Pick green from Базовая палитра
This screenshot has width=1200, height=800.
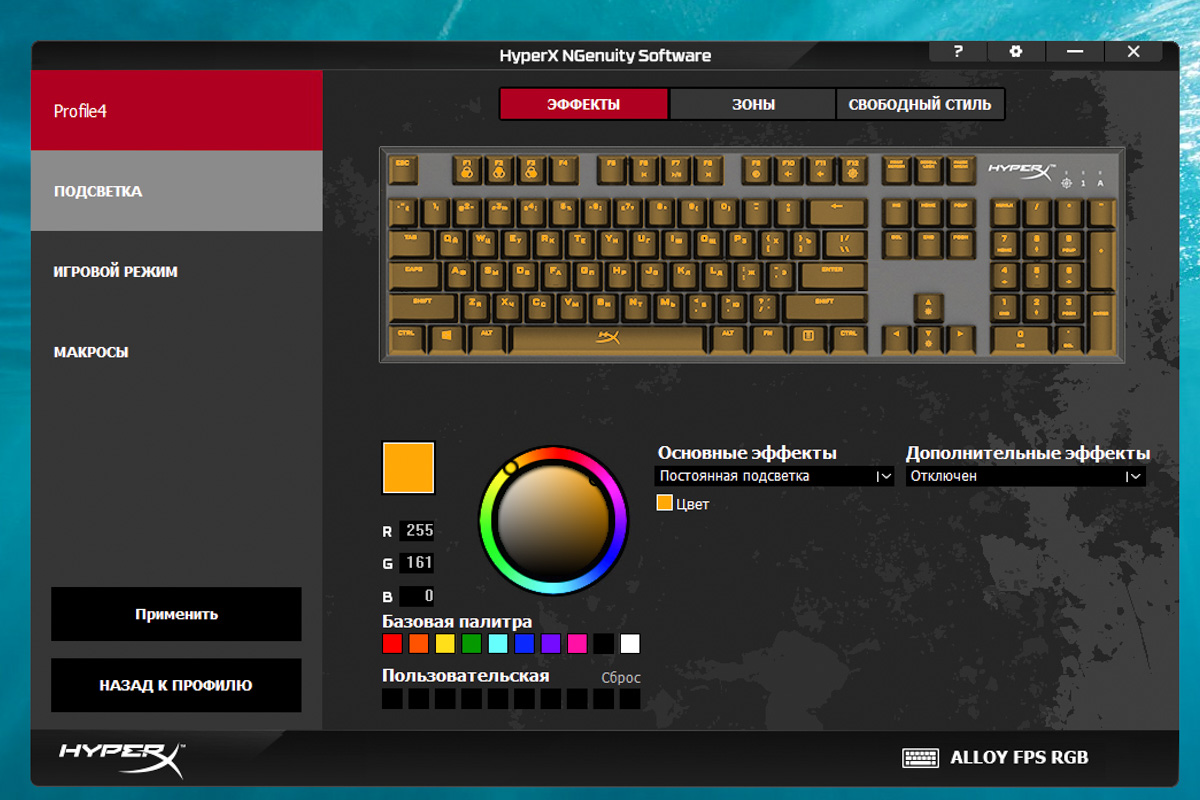coord(471,644)
